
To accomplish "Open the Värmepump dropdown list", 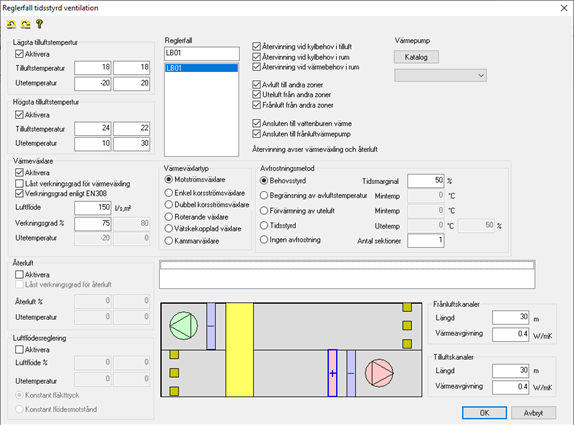I will 440,75.
